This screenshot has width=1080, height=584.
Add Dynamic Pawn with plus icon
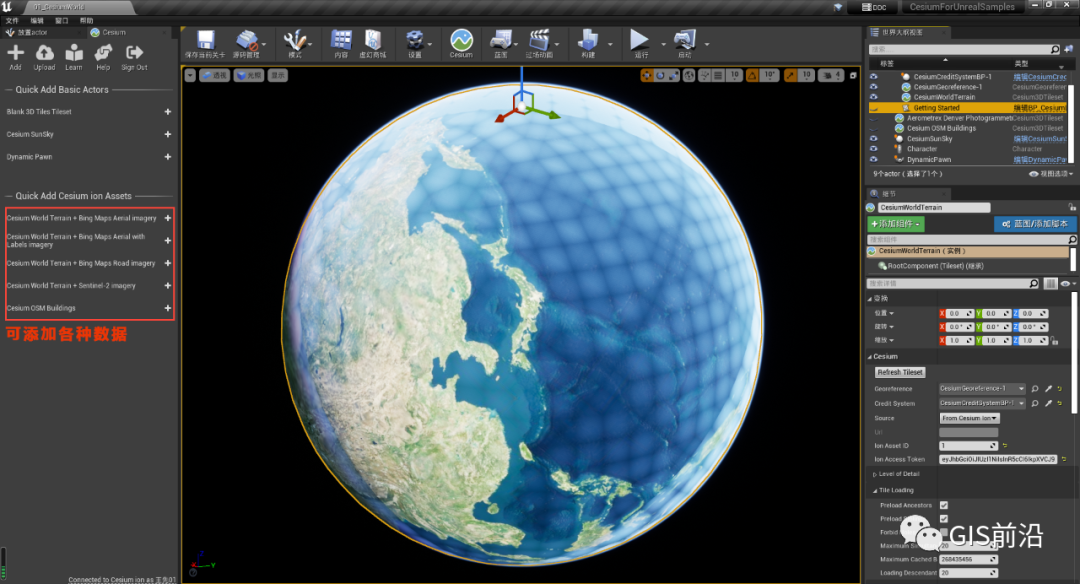pyautogui.click(x=167, y=157)
